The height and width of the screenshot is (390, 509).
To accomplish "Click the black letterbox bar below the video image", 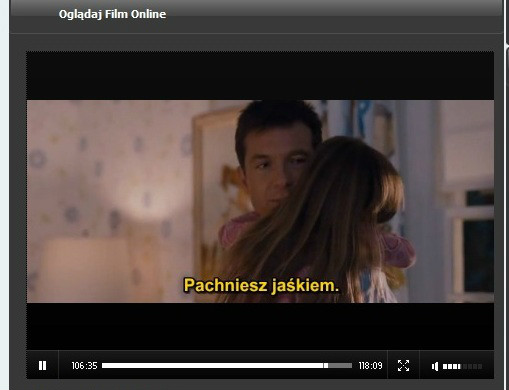I will point(260,326).
